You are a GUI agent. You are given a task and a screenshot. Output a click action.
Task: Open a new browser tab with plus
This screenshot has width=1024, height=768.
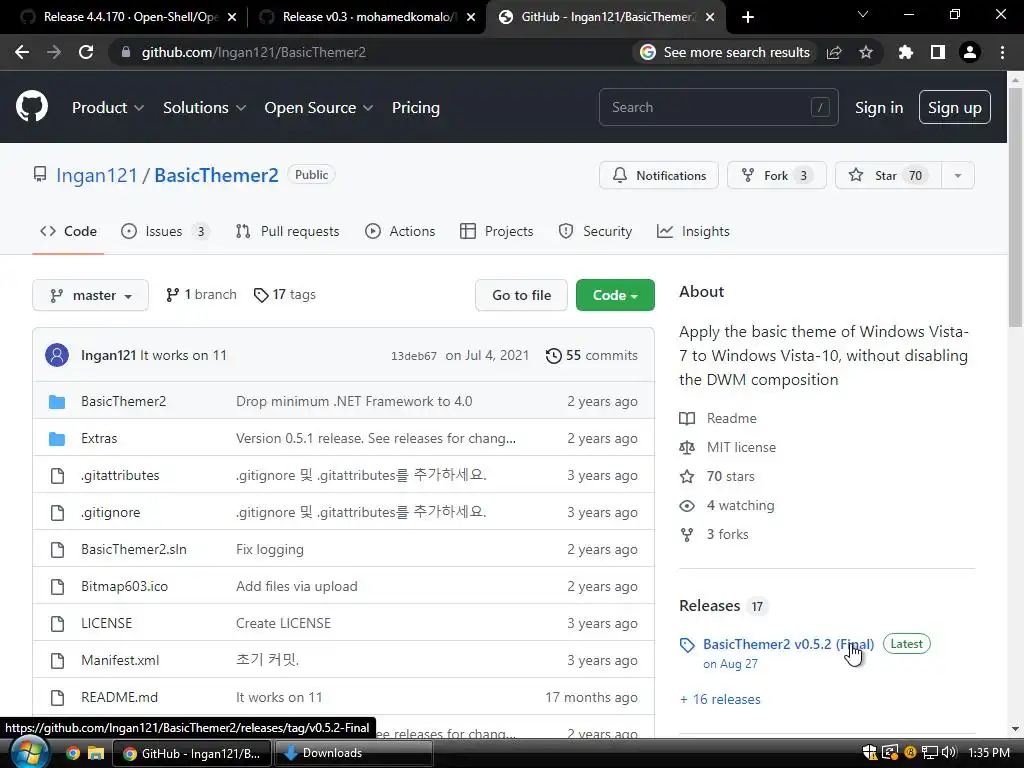748,17
